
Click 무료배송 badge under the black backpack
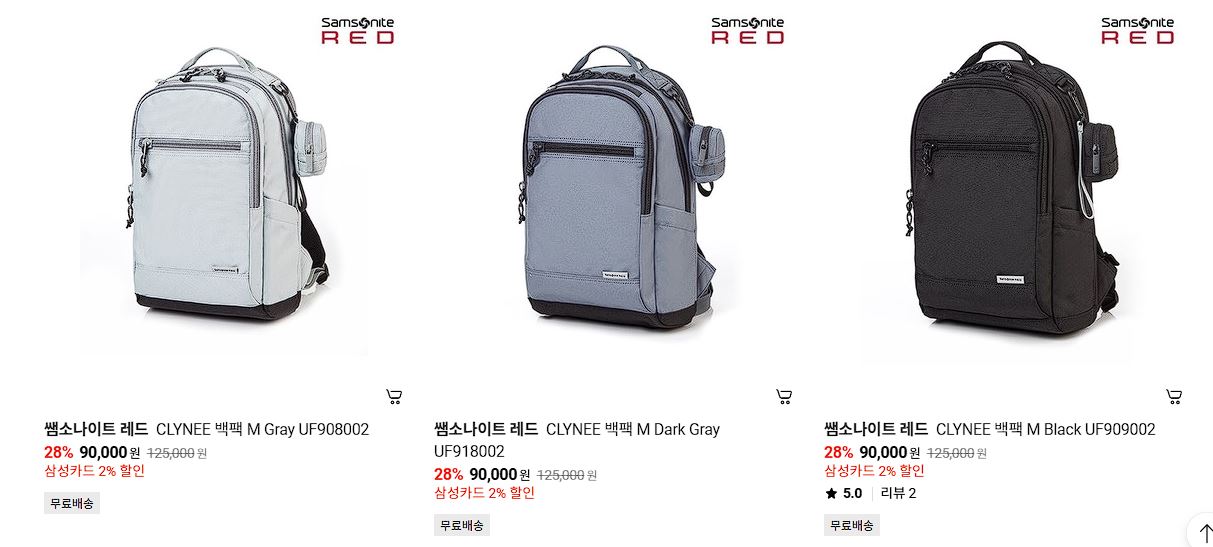852,525
